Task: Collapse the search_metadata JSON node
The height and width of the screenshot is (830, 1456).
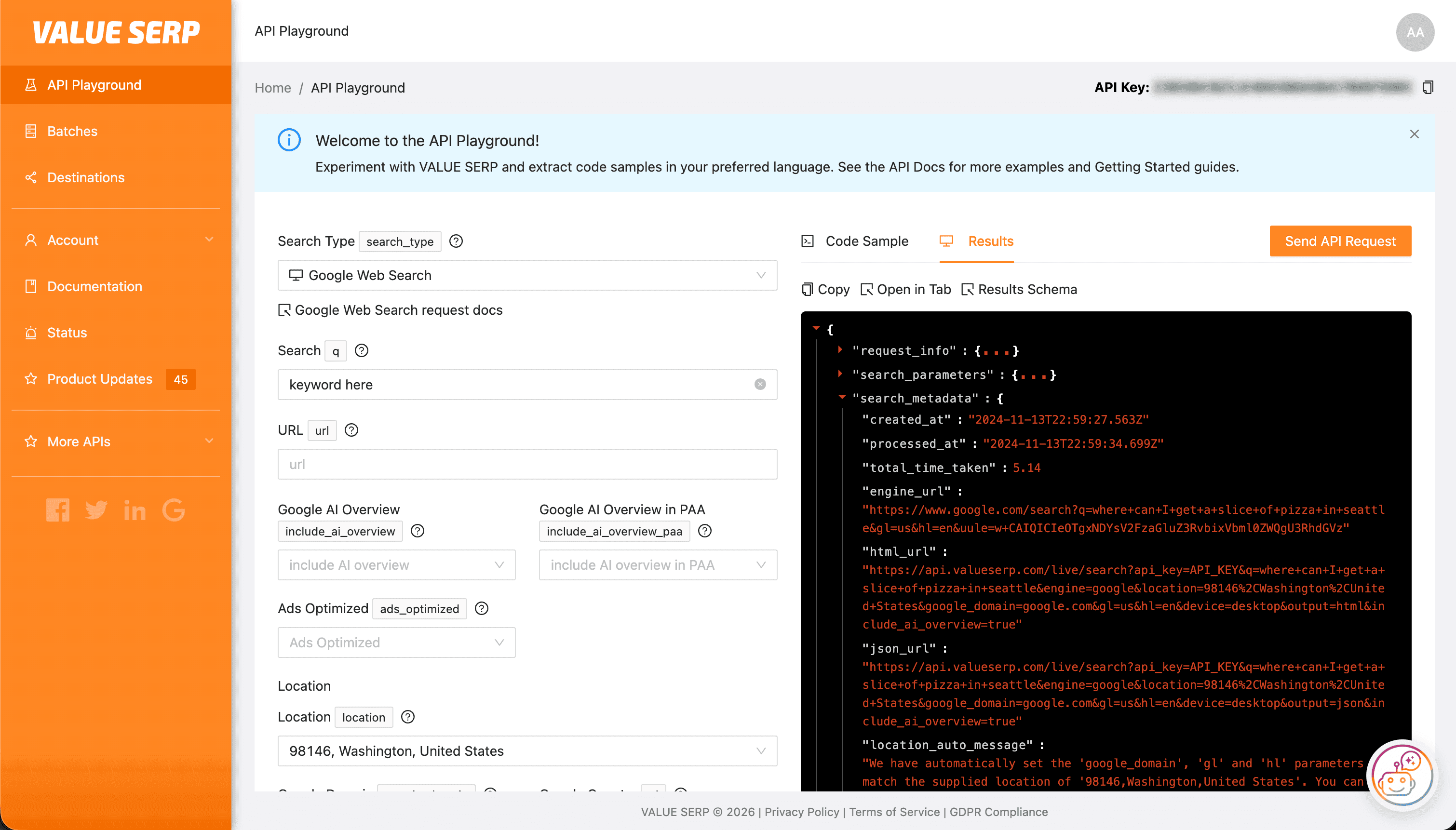Action: click(x=842, y=397)
